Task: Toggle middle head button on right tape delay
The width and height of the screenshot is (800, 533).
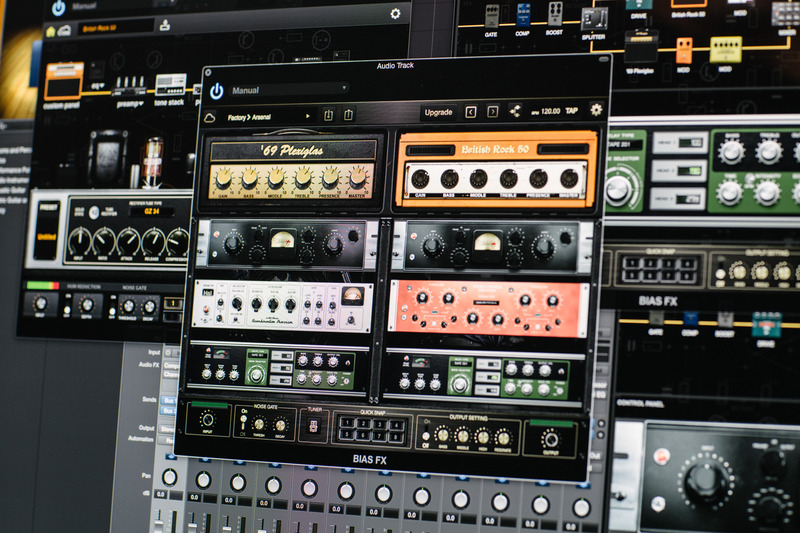Action: tap(488, 377)
